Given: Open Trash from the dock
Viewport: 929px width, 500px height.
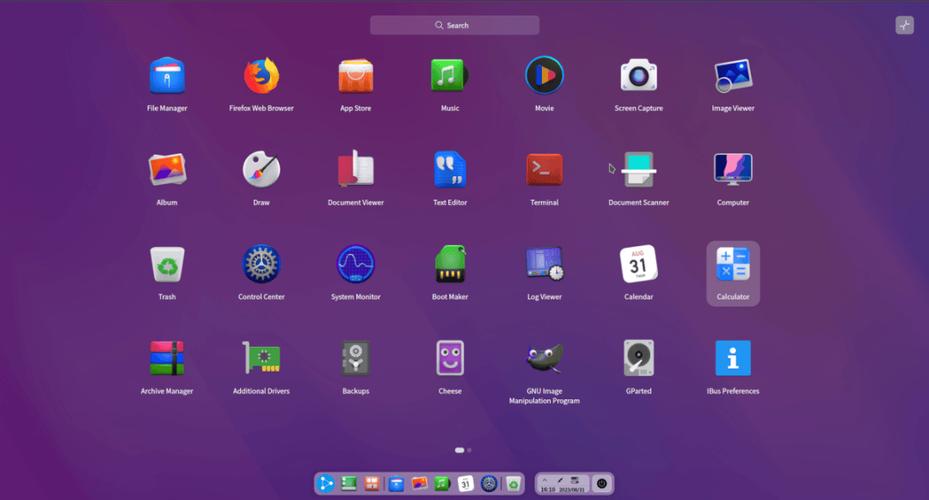Looking at the screenshot, I should (x=513, y=483).
